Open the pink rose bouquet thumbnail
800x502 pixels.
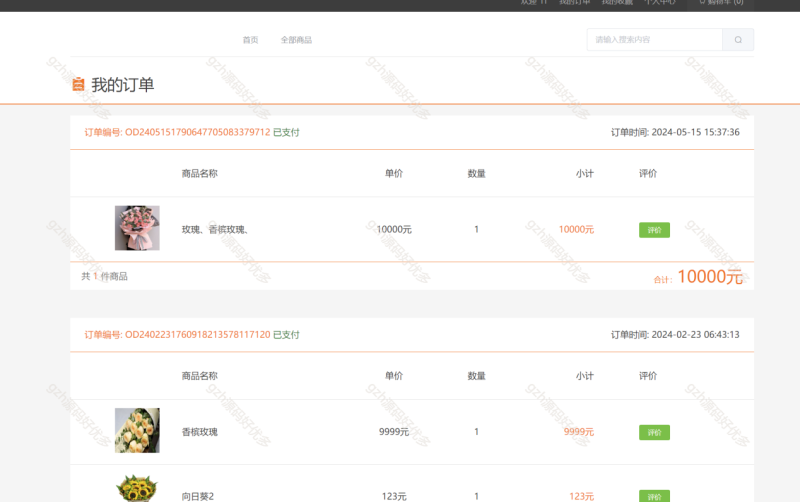(137, 228)
